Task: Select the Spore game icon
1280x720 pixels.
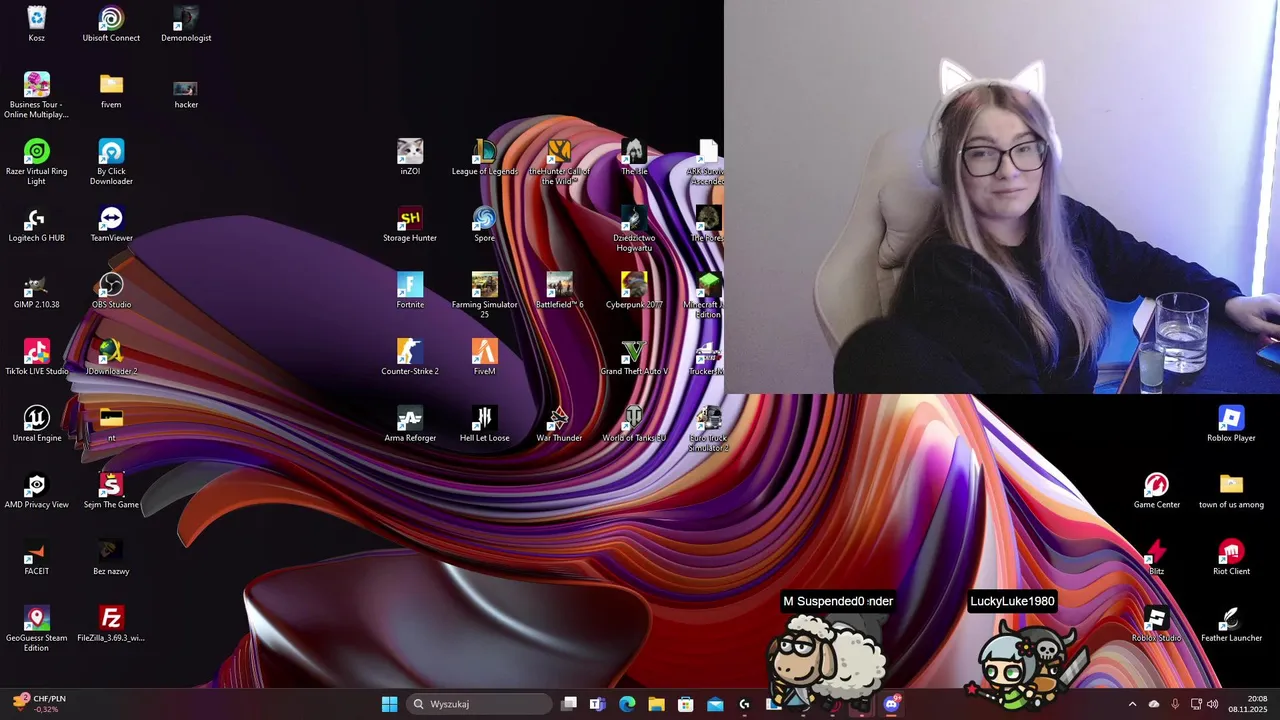Action: (x=484, y=224)
